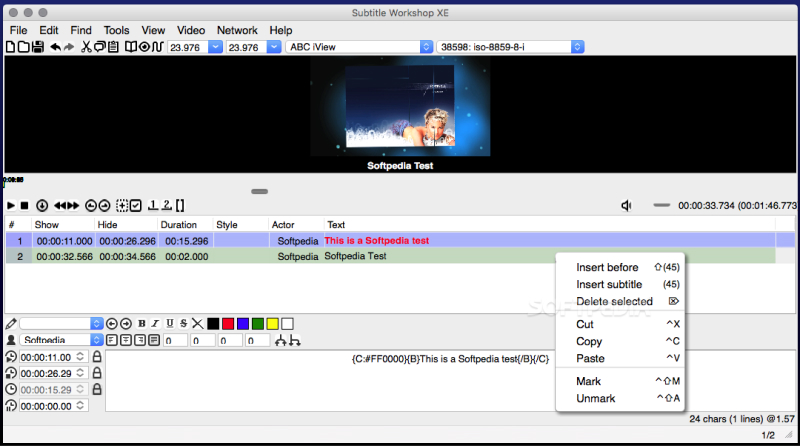Click the waveform icon in toolbar

point(158,47)
